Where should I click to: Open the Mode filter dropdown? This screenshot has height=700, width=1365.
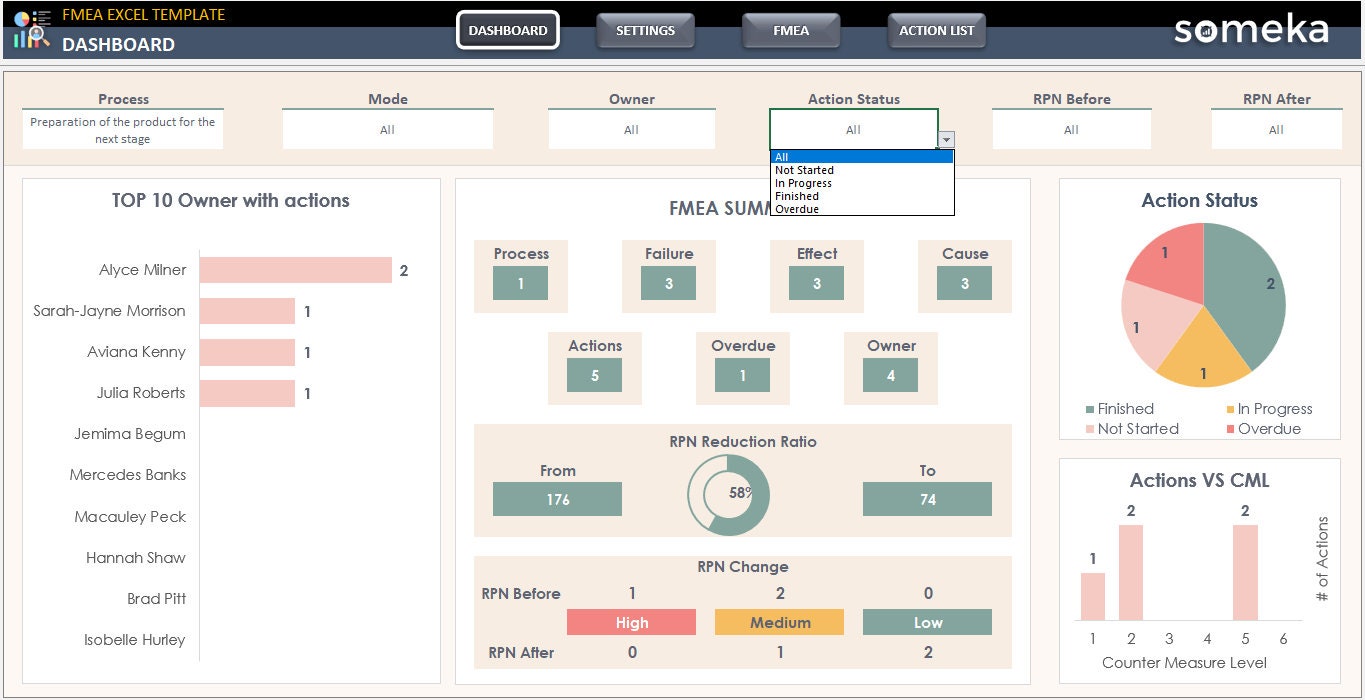click(387, 129)
